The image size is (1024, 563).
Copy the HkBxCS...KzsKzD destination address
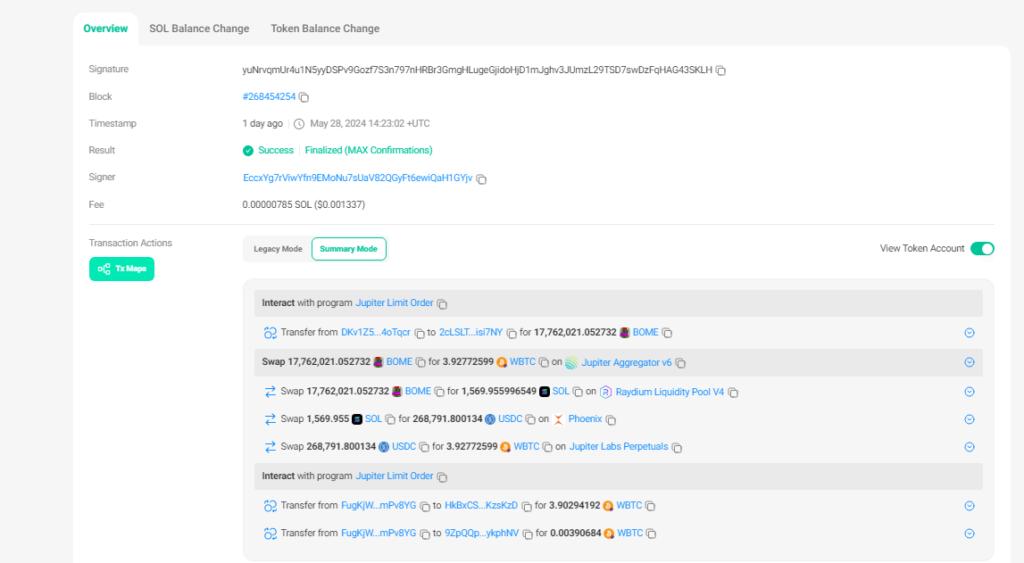[526, 507]
